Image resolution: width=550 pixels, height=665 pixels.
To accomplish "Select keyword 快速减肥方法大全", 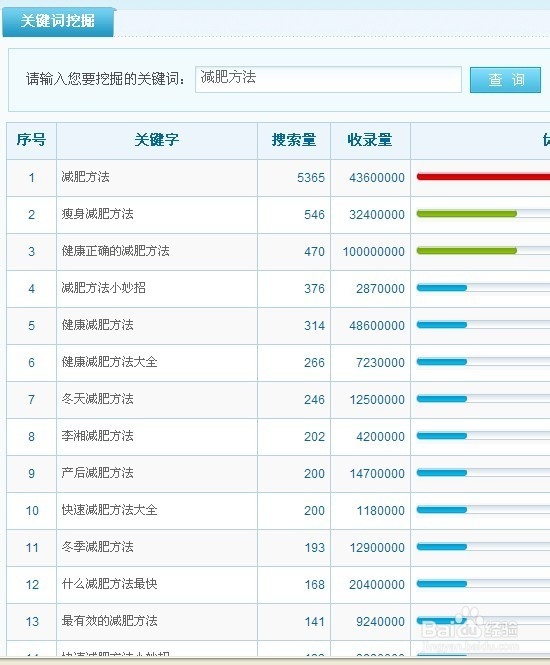I will point(109,510).
